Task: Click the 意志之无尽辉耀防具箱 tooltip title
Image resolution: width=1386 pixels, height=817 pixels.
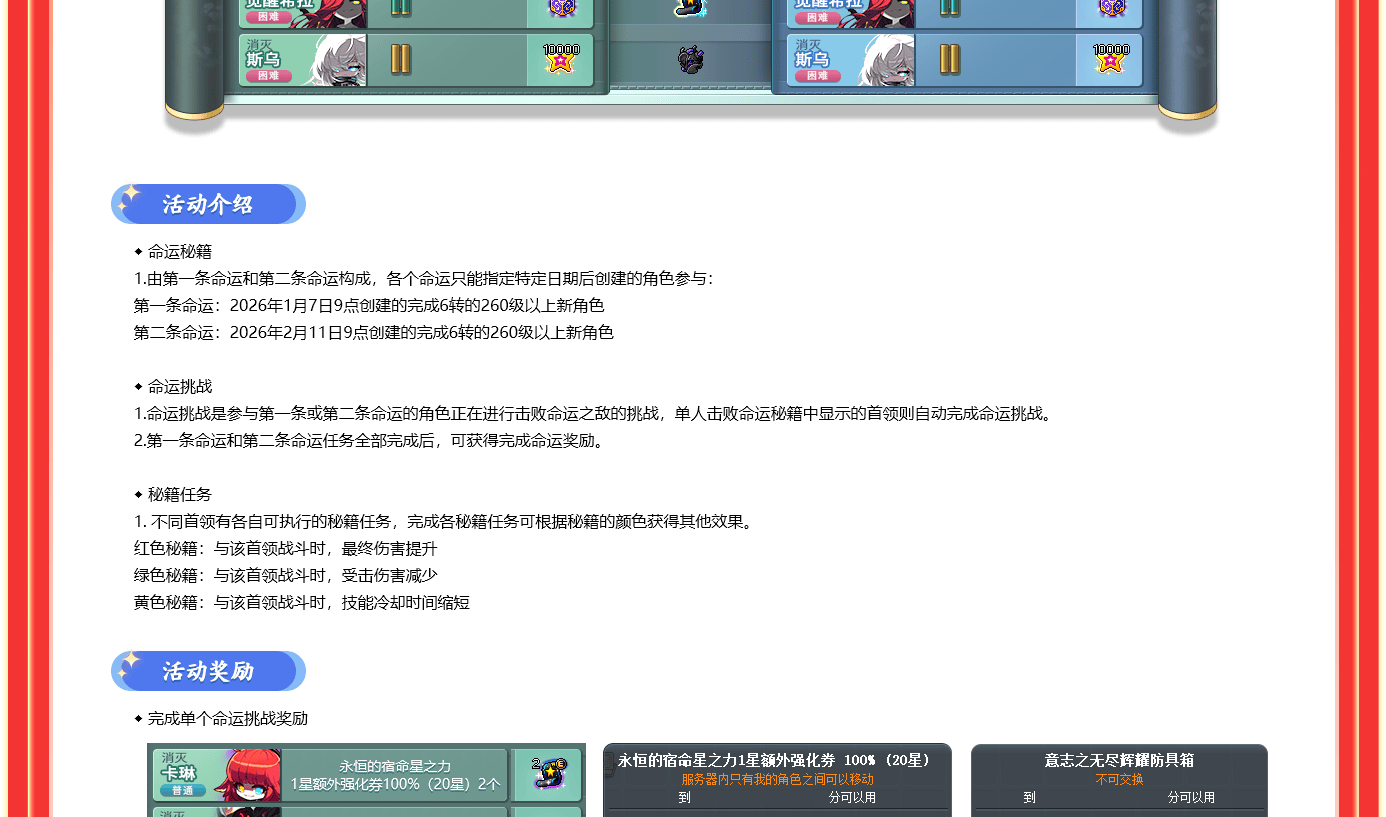Action: (x=1119, y=760)
